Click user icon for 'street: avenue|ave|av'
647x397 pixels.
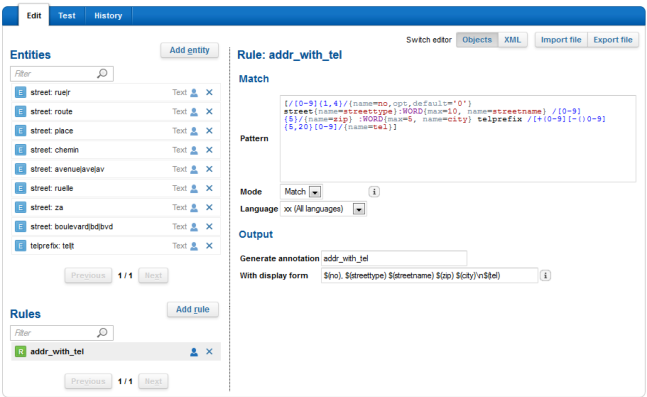pyautogui.click(x=194, y=169)
